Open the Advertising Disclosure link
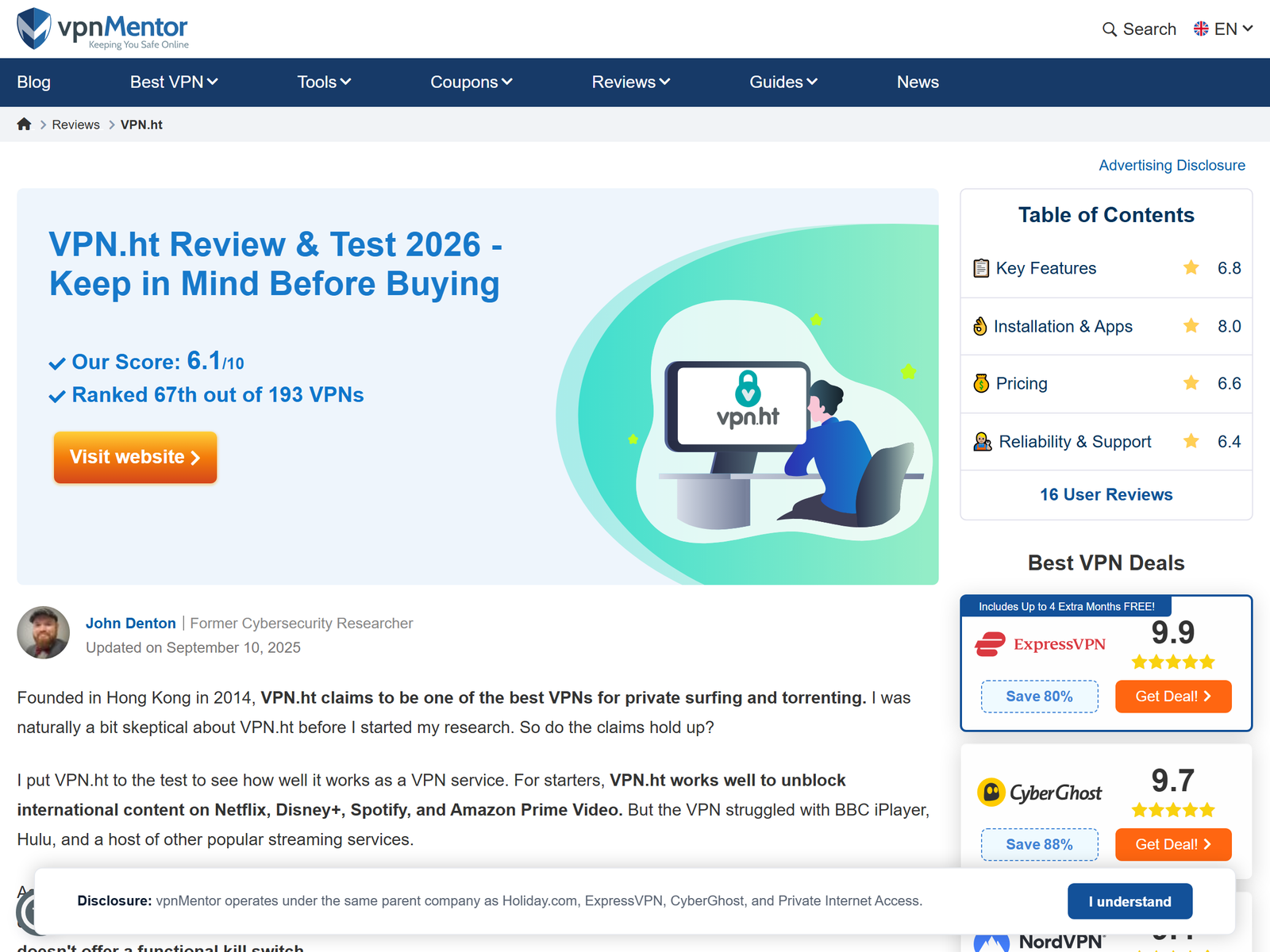The height and width of the screenshot is (952, 1270). tap(1172, 165)
